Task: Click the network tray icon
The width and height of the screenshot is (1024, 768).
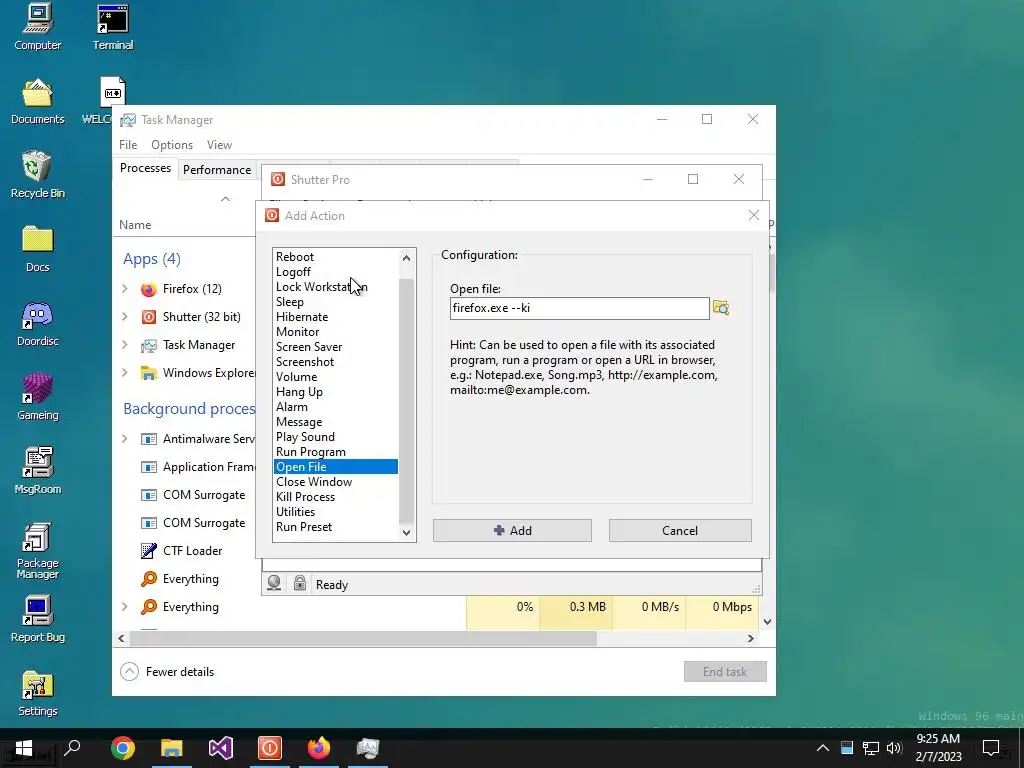Action: [x=871, y=748]
